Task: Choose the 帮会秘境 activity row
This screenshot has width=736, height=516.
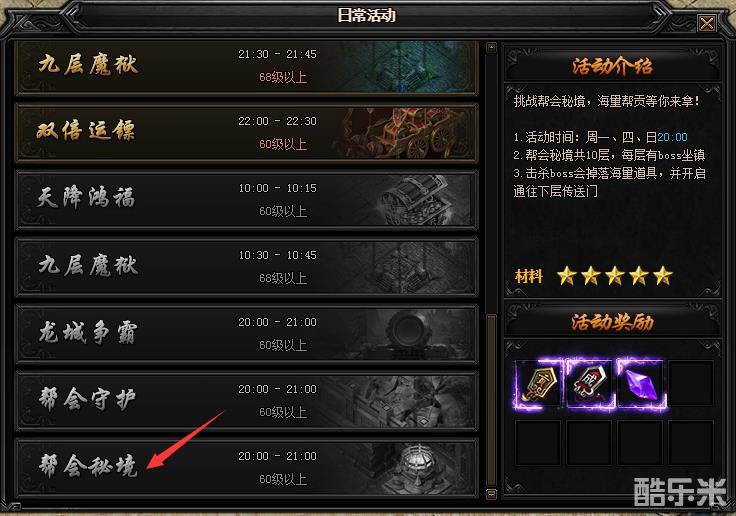Action: pyautogui.click(x=247, y=468)
